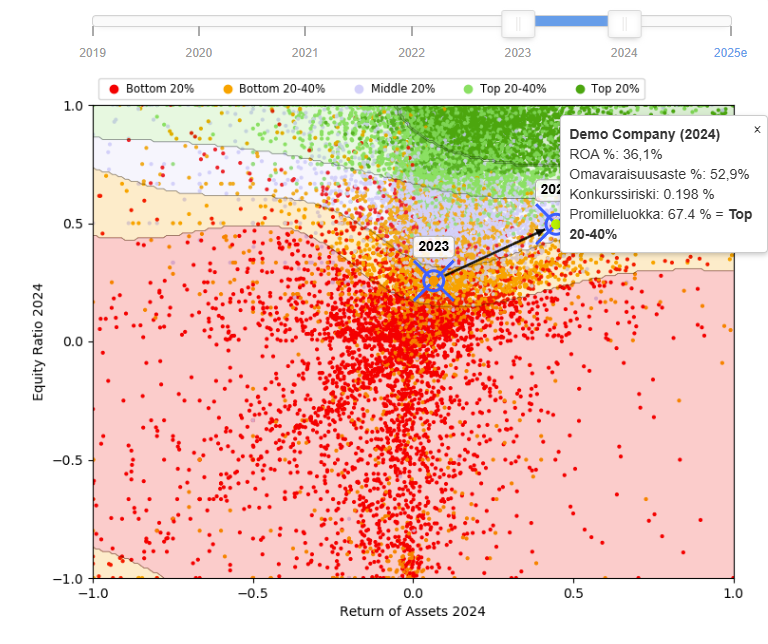Pick 2023 on the year timeline
The width and height of the screenshot is (768, 644).
click(517, 52)
